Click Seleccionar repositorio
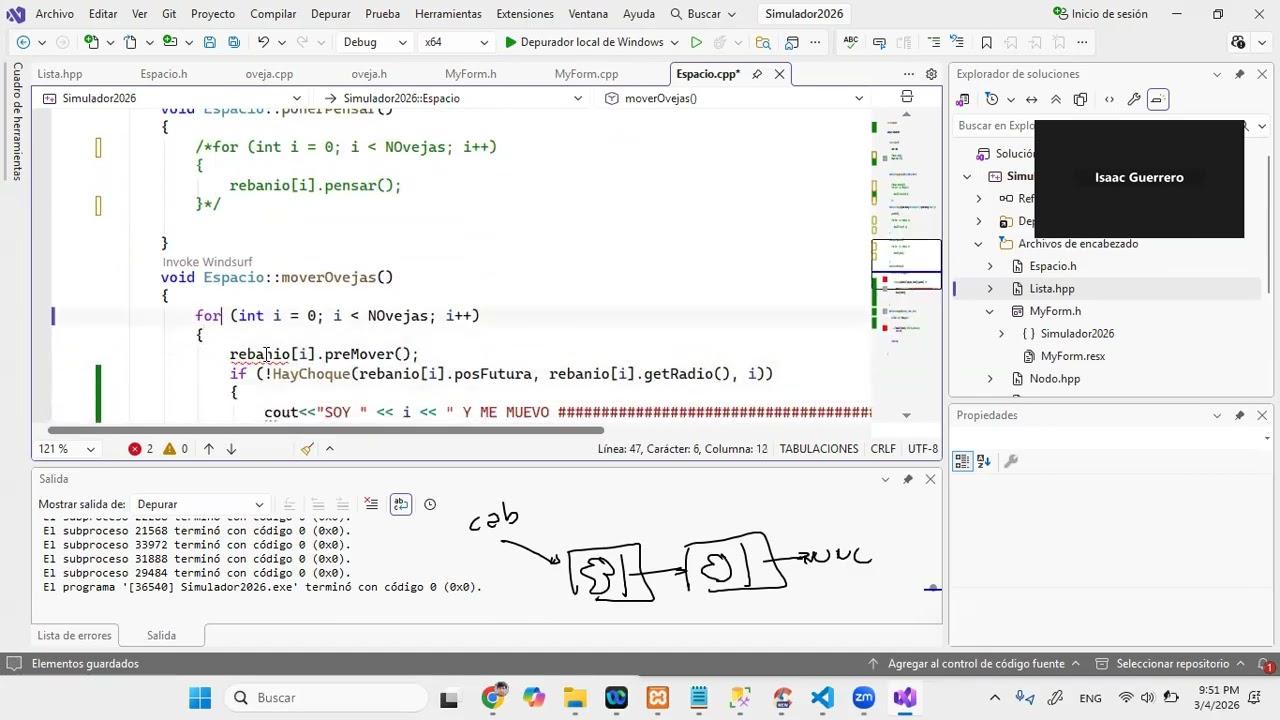 (x=1172, y=664)
